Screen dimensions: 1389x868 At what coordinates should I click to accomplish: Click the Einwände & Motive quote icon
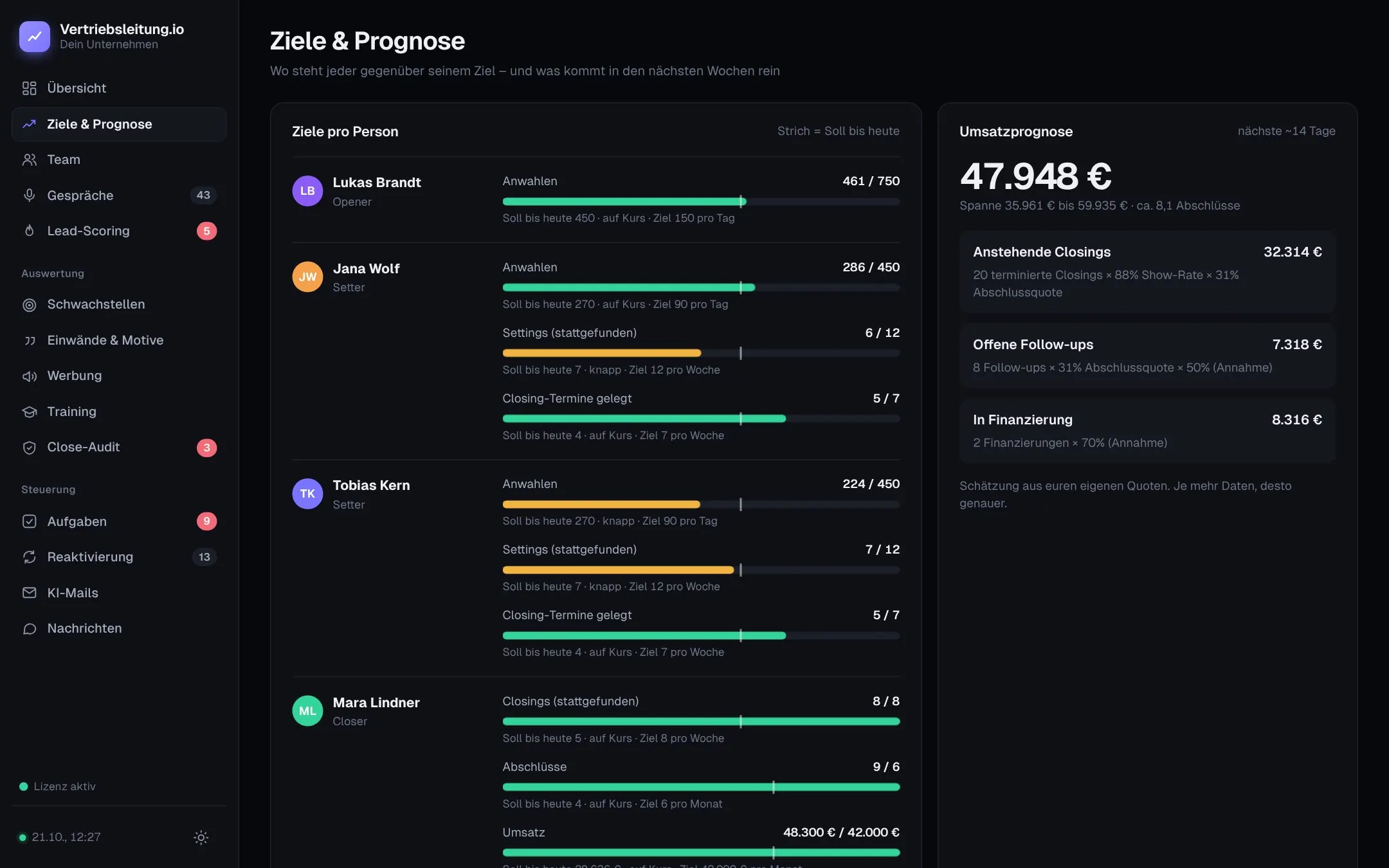pos(30,340)
